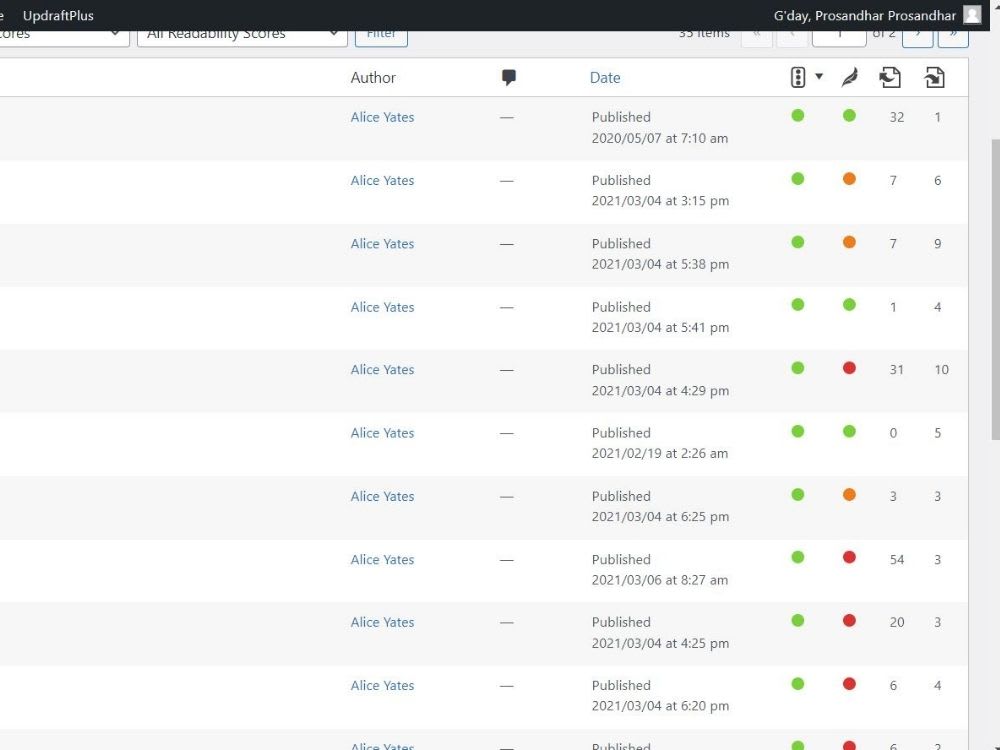This screenshot has width=1000, height=750.
Task: Click outgoing links count 32
Action: (897, 117)
